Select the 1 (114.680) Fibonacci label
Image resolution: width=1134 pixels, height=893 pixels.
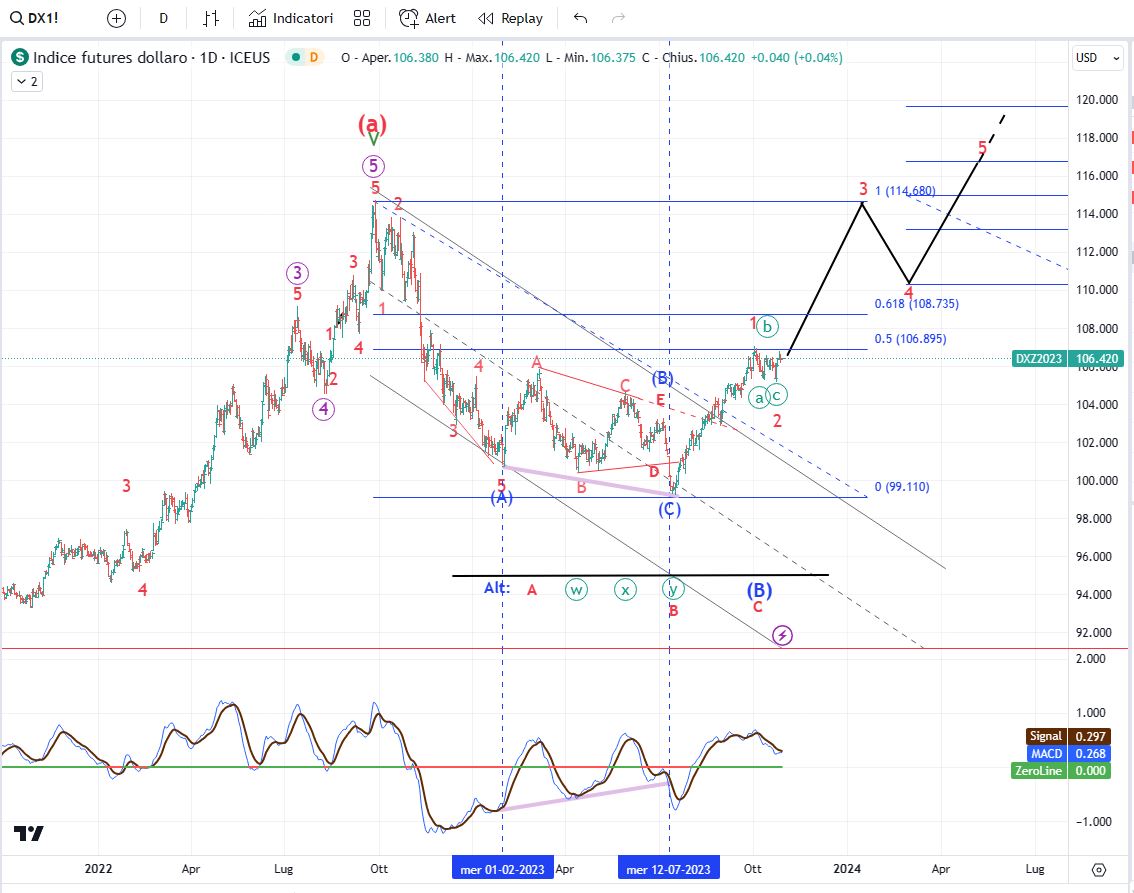tap(905, 191)
